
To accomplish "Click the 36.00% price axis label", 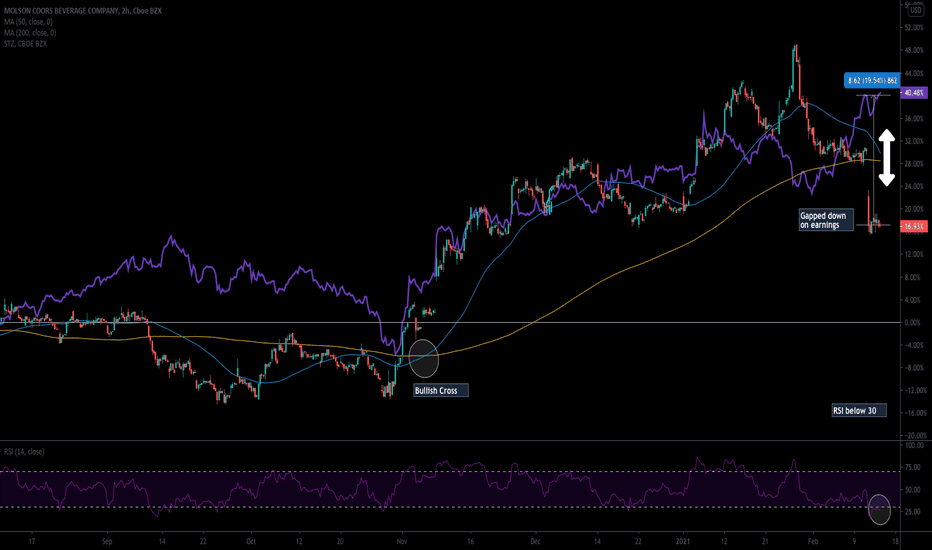I will (x=914, y=119).
